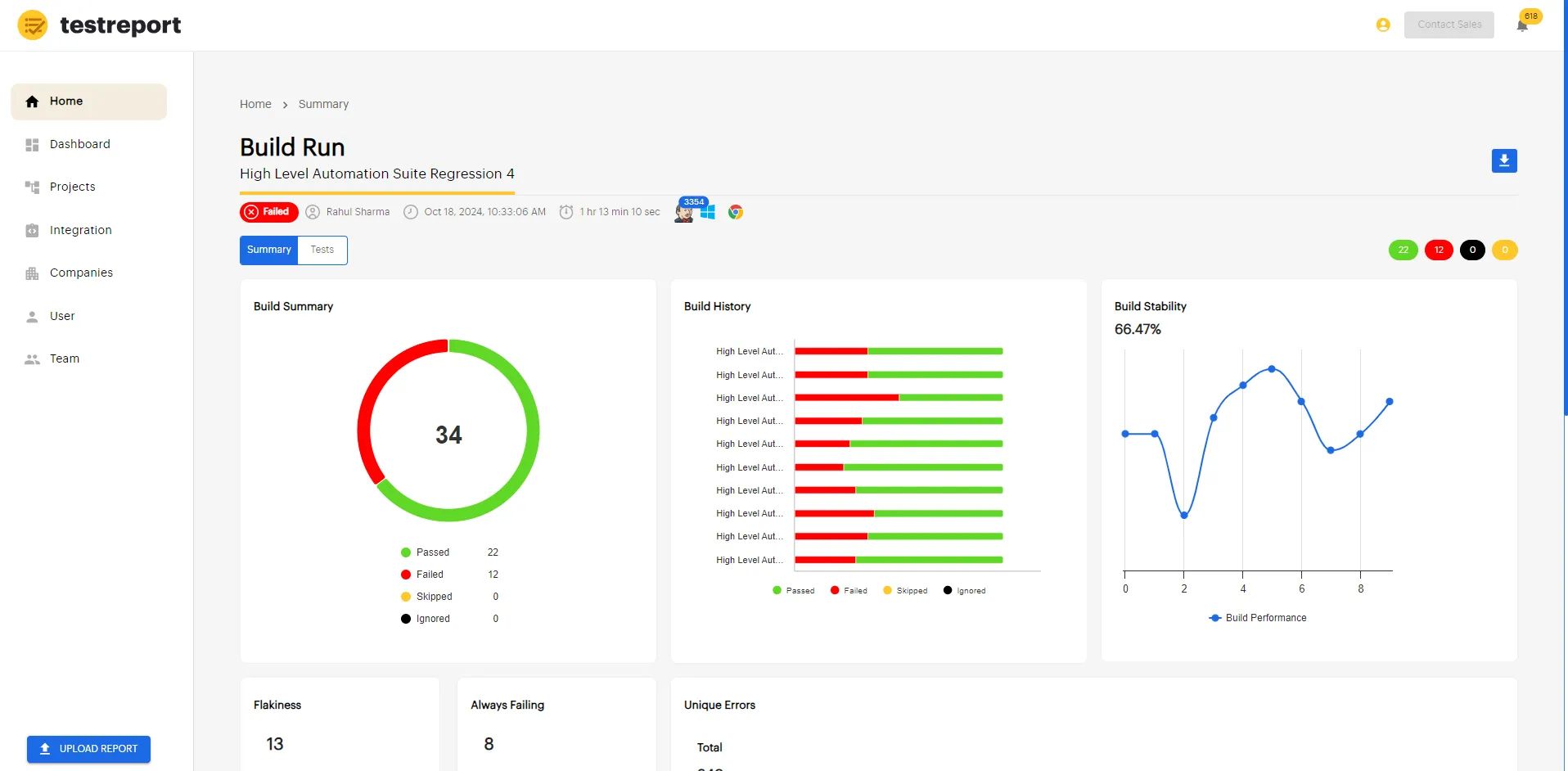Open Integration in the sidebar
Screen dimensions: 1568x771
click(x=80, y=230)
